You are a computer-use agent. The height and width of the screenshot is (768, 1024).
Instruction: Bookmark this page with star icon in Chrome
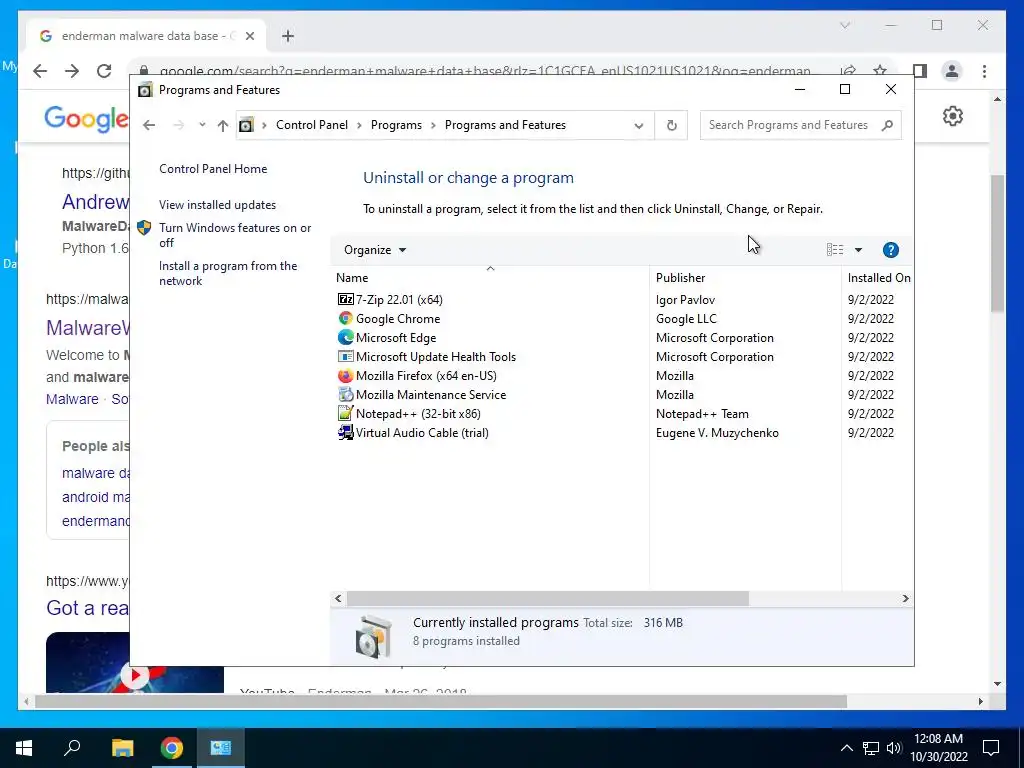[880, 71]
